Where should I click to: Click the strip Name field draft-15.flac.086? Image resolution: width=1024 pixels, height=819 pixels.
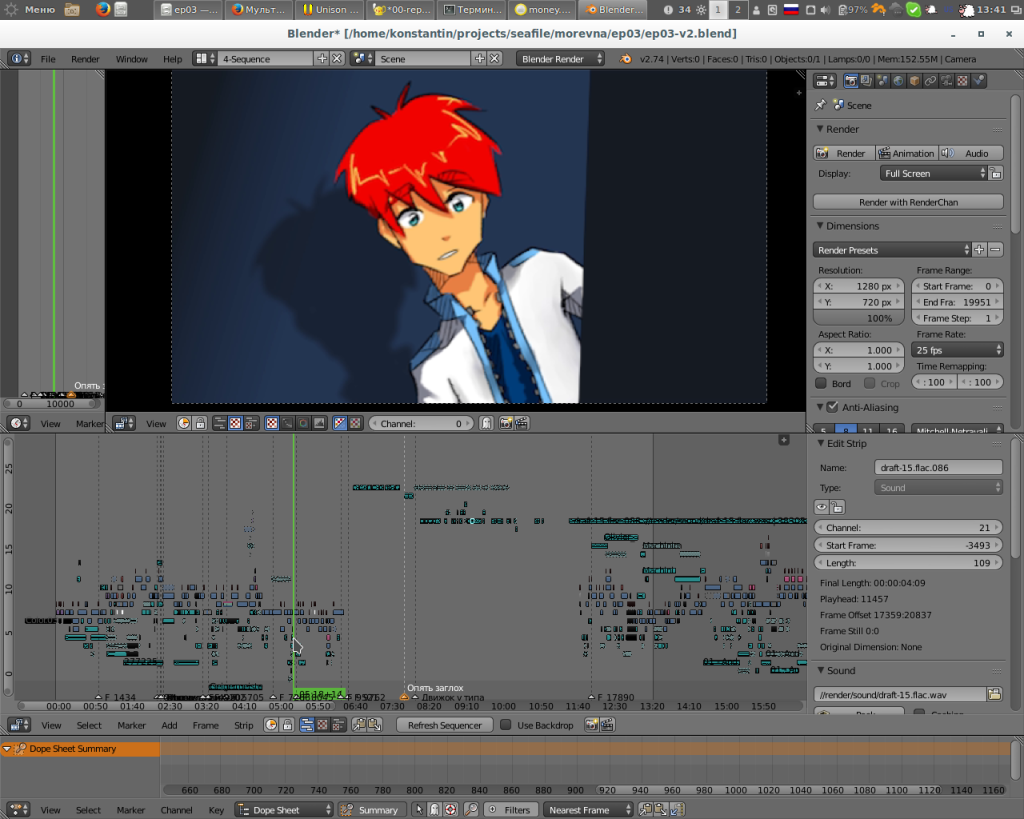[x=938, y=467]
